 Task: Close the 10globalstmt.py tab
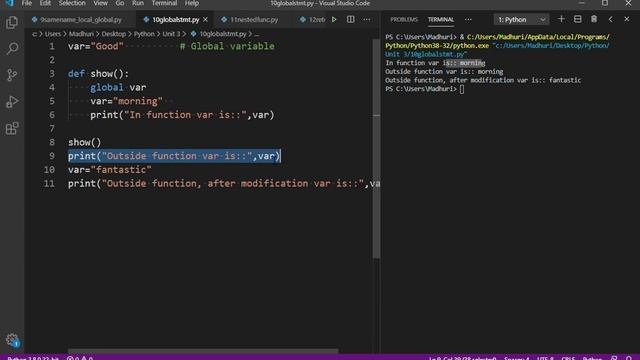click(205, 20)
